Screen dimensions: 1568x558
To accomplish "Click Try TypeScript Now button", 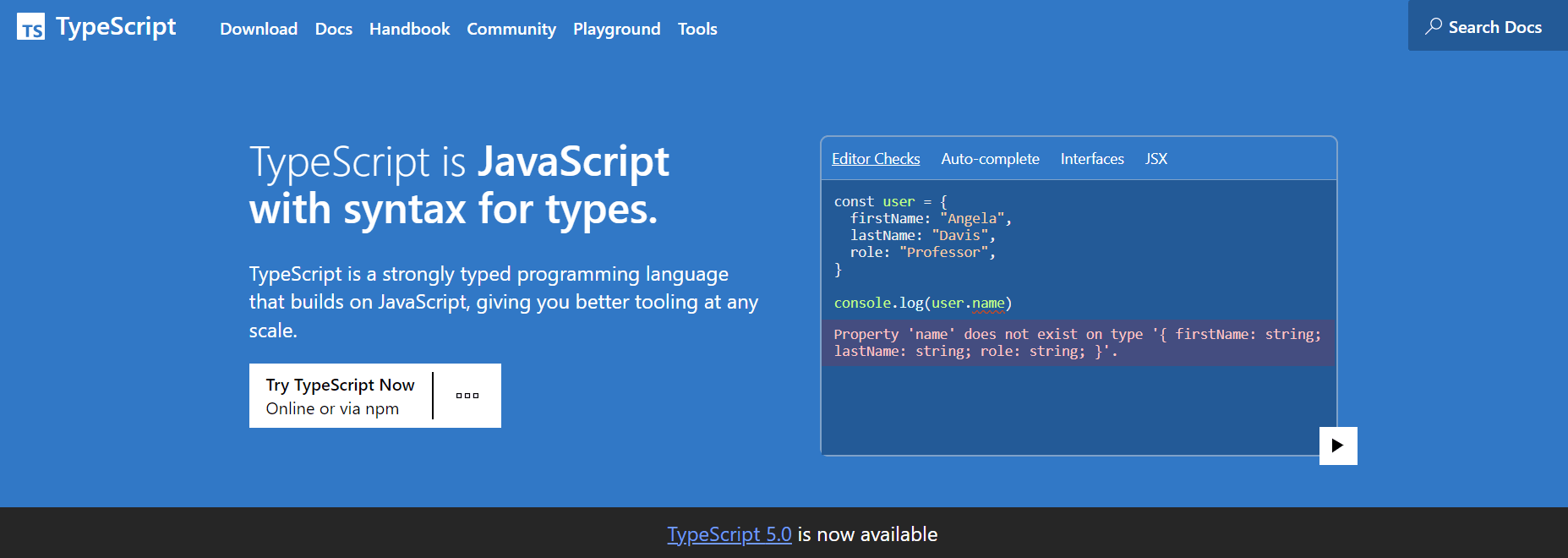I will 340,396.
